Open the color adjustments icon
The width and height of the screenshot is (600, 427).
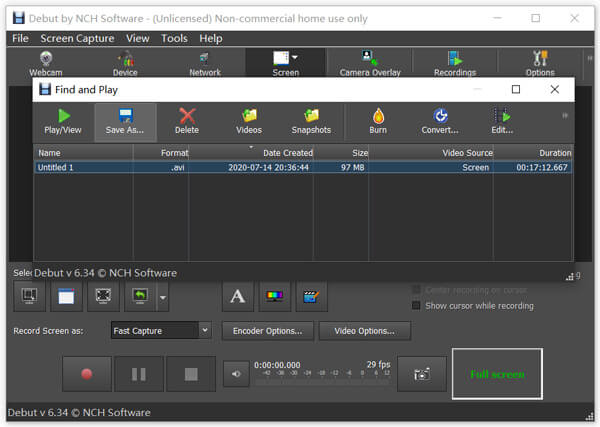pyautogui.click(x=275, y=297)
